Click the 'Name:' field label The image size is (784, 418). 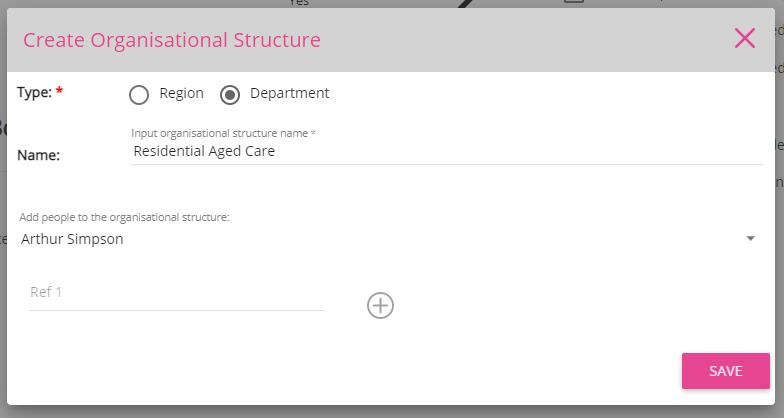39,155
